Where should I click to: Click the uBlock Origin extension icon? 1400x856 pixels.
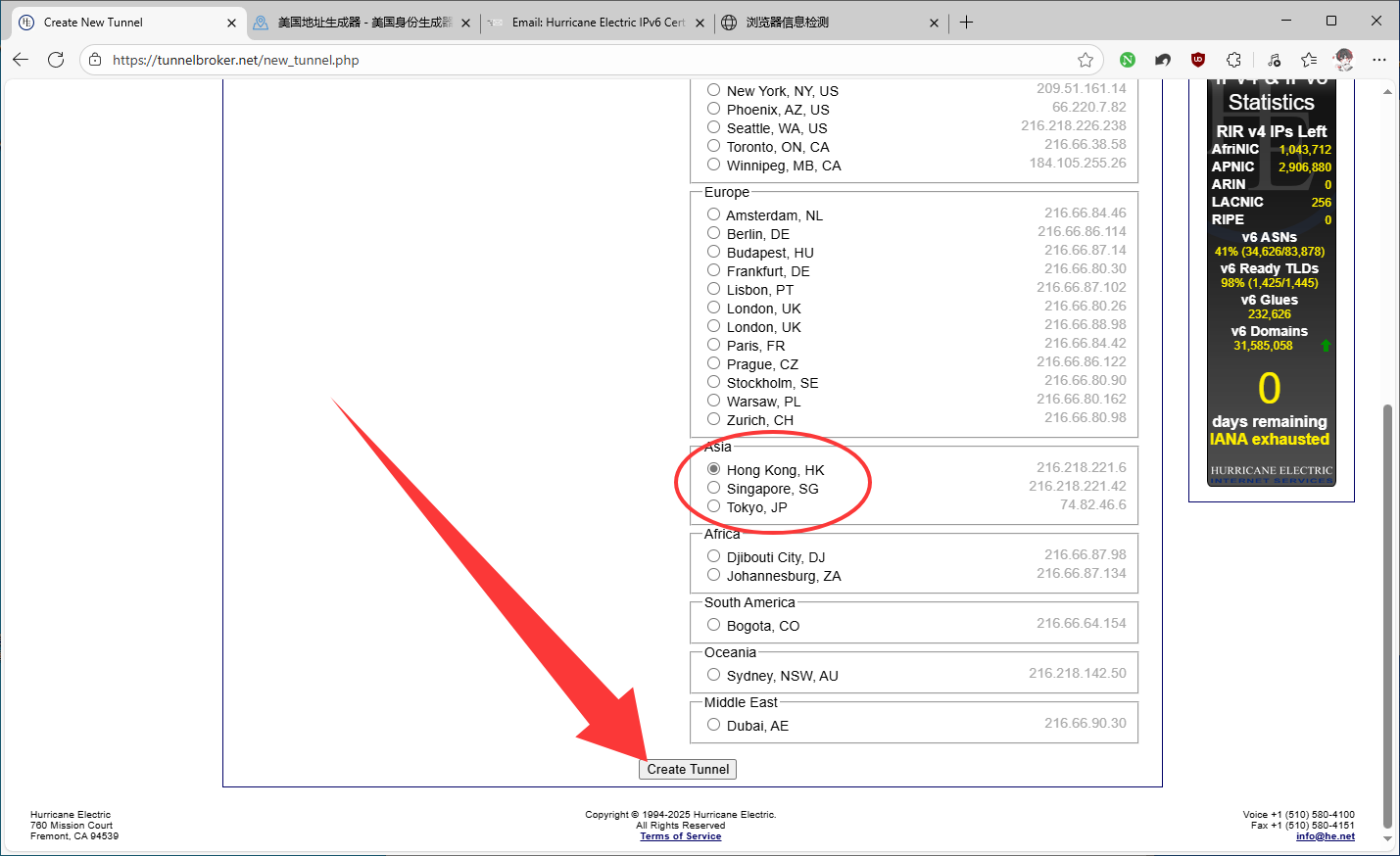tap(1197, 60)
